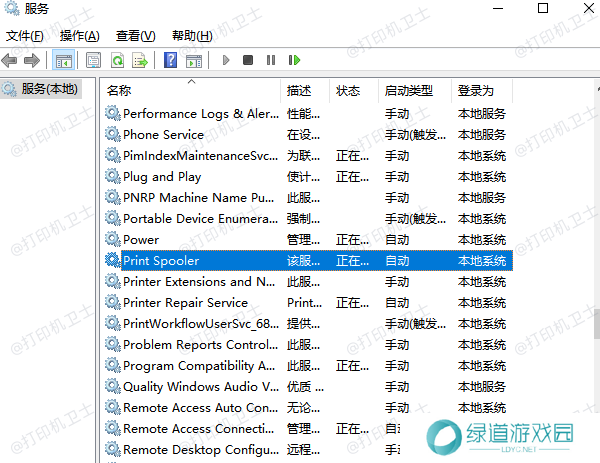Sort by the 名称 column header

pos(191,91)
